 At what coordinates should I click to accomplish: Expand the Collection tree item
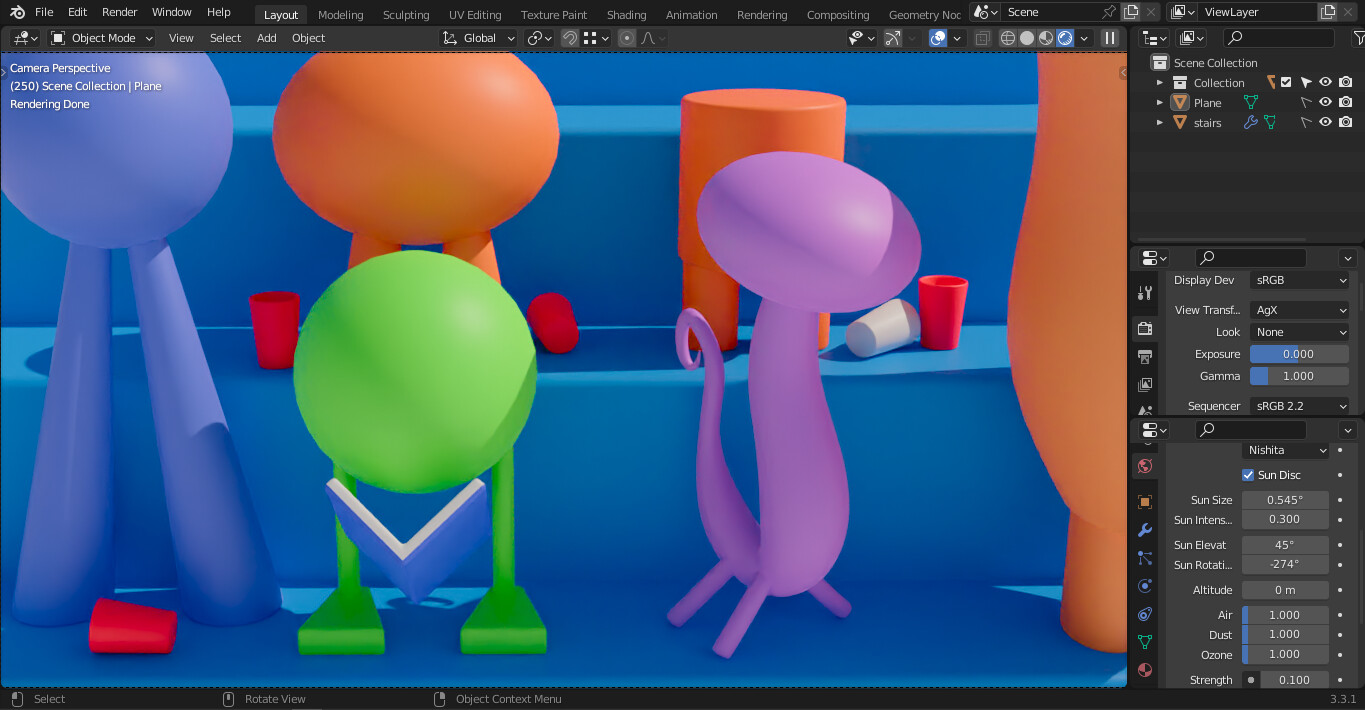pyautogui.click(x=1160, y=82)
